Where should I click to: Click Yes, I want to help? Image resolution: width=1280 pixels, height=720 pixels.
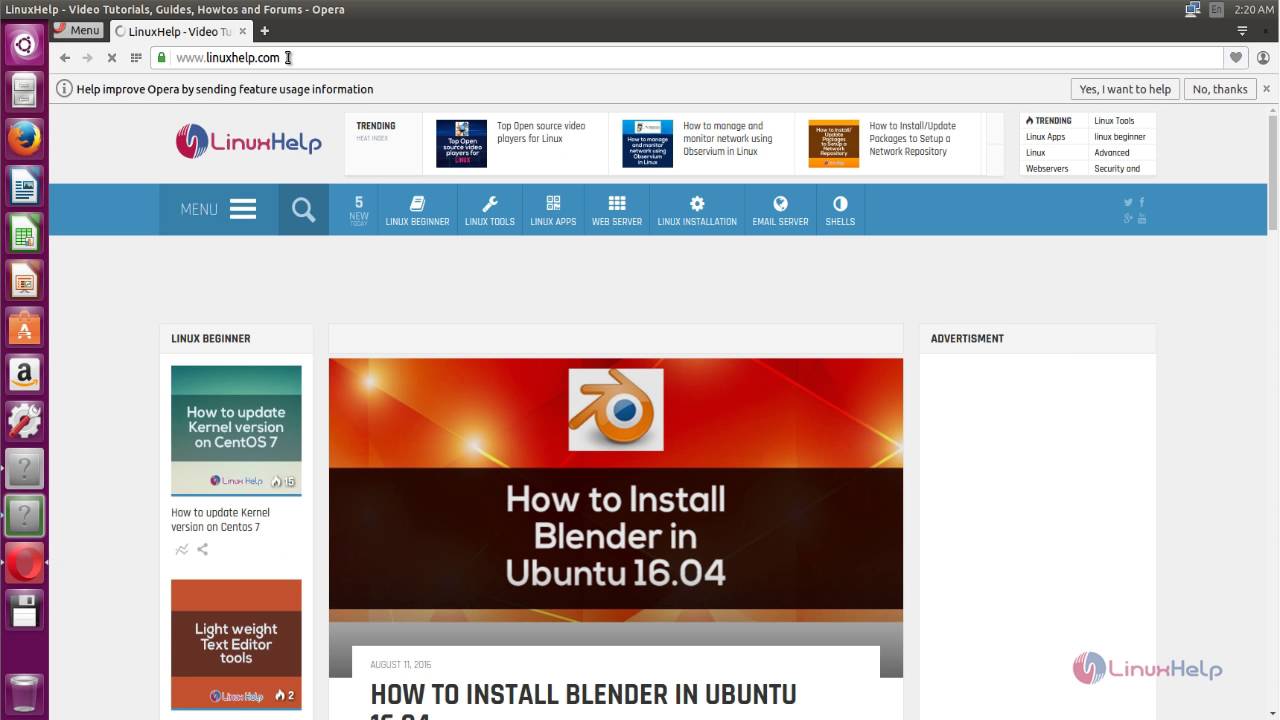(x=1125, y=89)
